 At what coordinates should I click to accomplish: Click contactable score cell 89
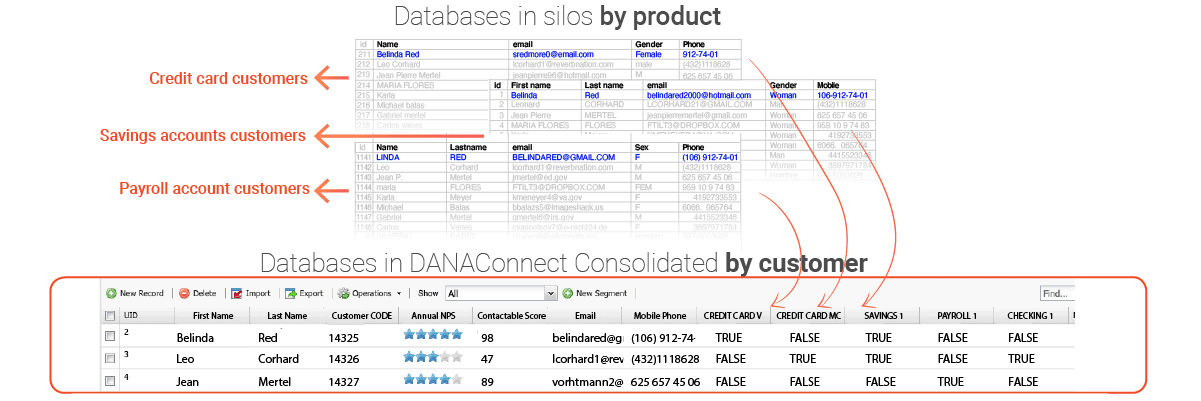(x=488, y=382)
